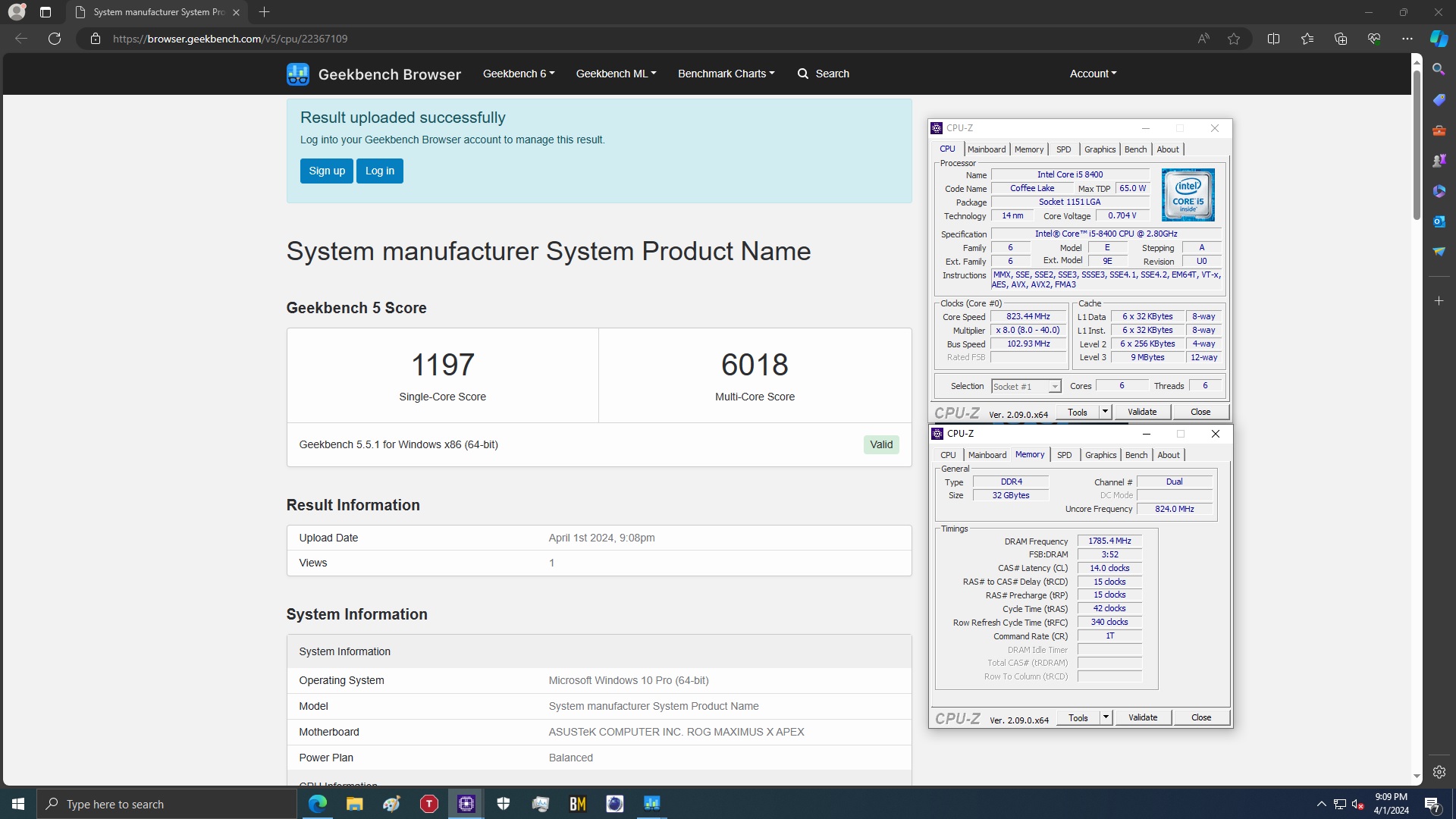Screen dimensions: 1456x819
Task: Click Validate in upper CPU-Z window
Action: coord(1142,412)
